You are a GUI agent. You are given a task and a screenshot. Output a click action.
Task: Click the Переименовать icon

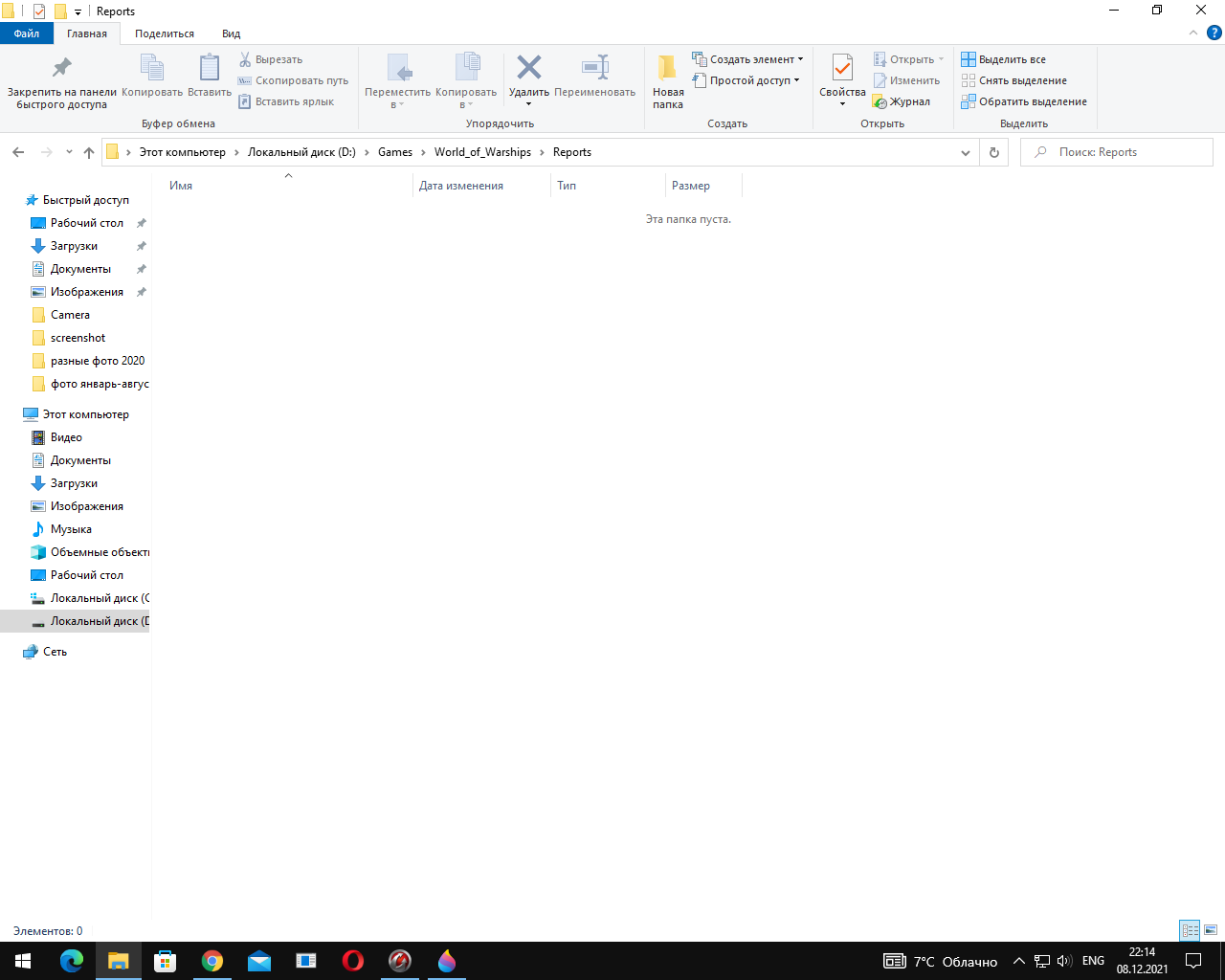click(x=595, y=67)
